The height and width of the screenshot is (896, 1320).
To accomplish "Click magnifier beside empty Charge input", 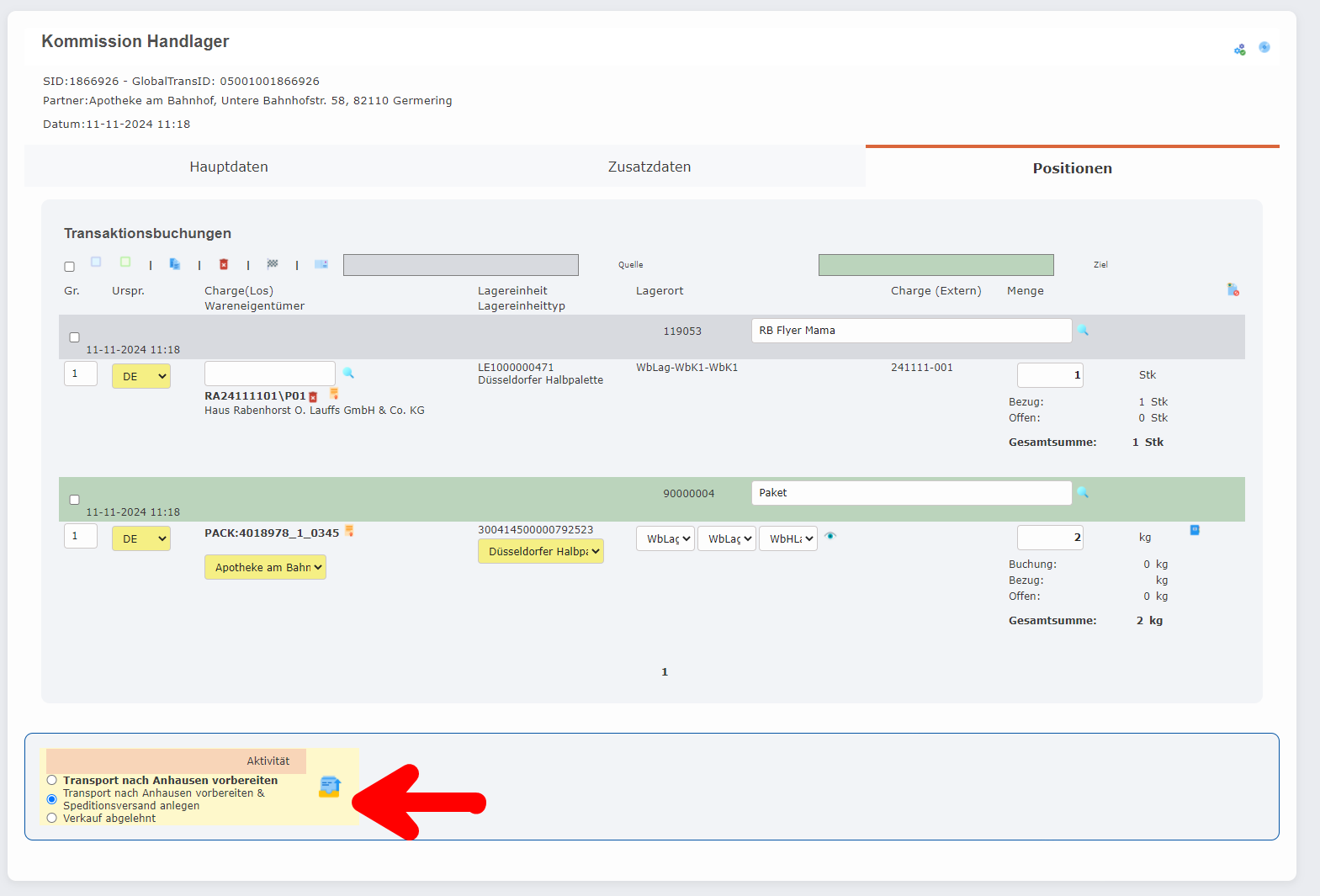I will tap(348, 373).
